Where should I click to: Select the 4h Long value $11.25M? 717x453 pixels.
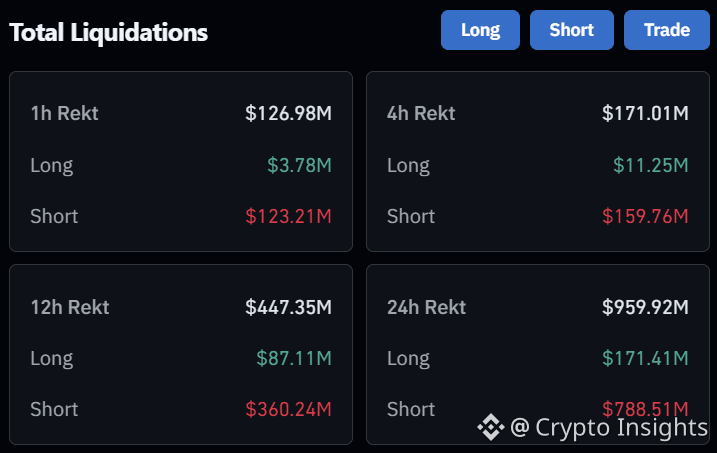[651, 165]
